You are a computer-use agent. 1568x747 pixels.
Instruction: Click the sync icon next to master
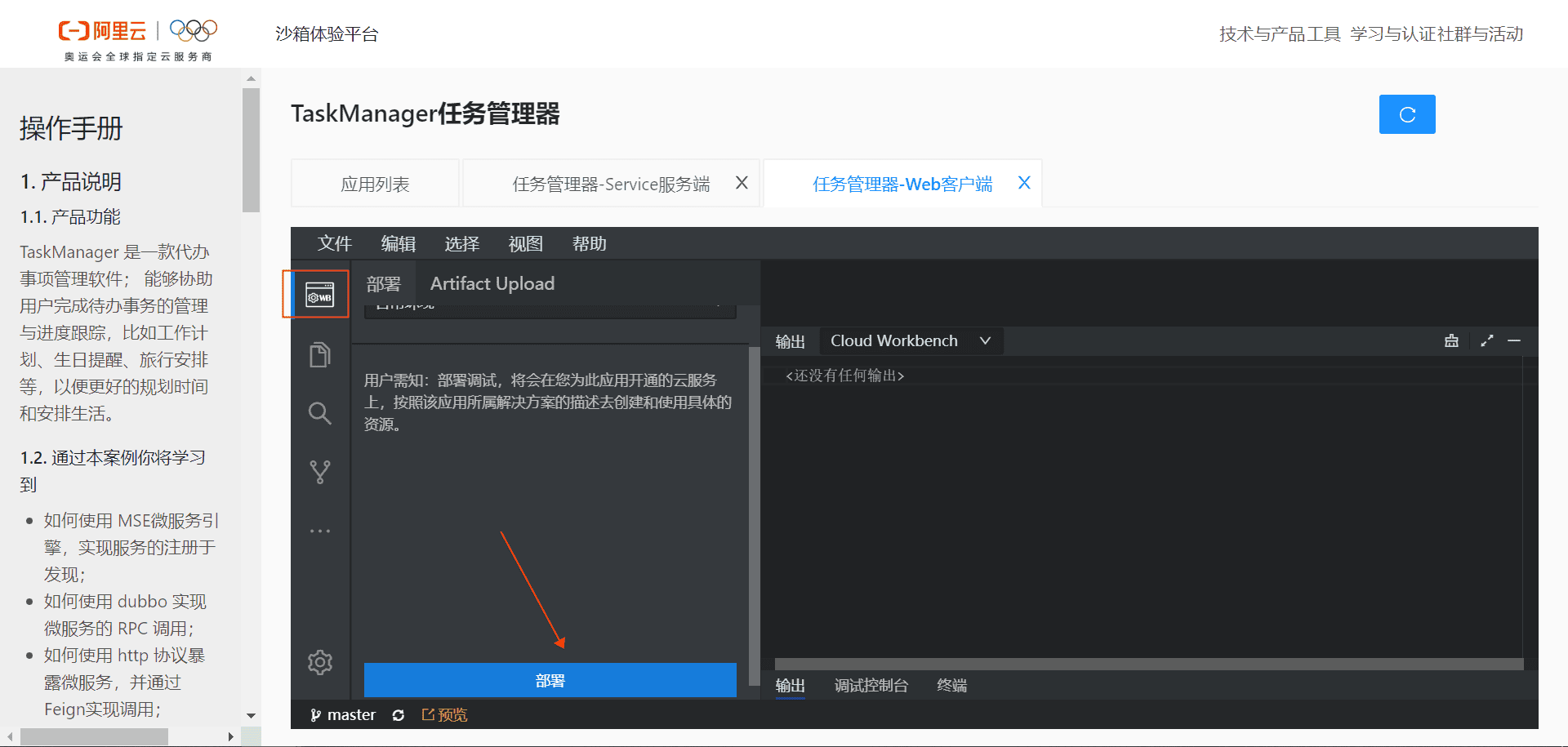point(399,714)
